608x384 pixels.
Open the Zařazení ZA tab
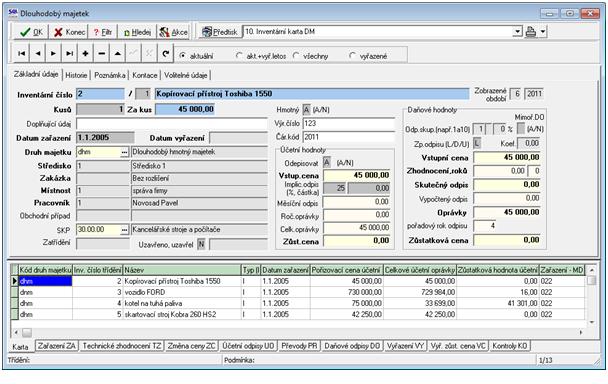point(57,346)
